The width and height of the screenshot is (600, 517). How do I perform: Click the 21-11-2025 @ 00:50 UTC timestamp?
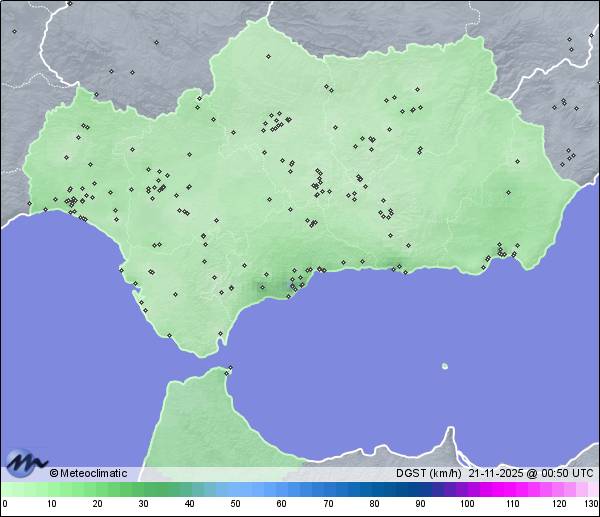(530, 473)
